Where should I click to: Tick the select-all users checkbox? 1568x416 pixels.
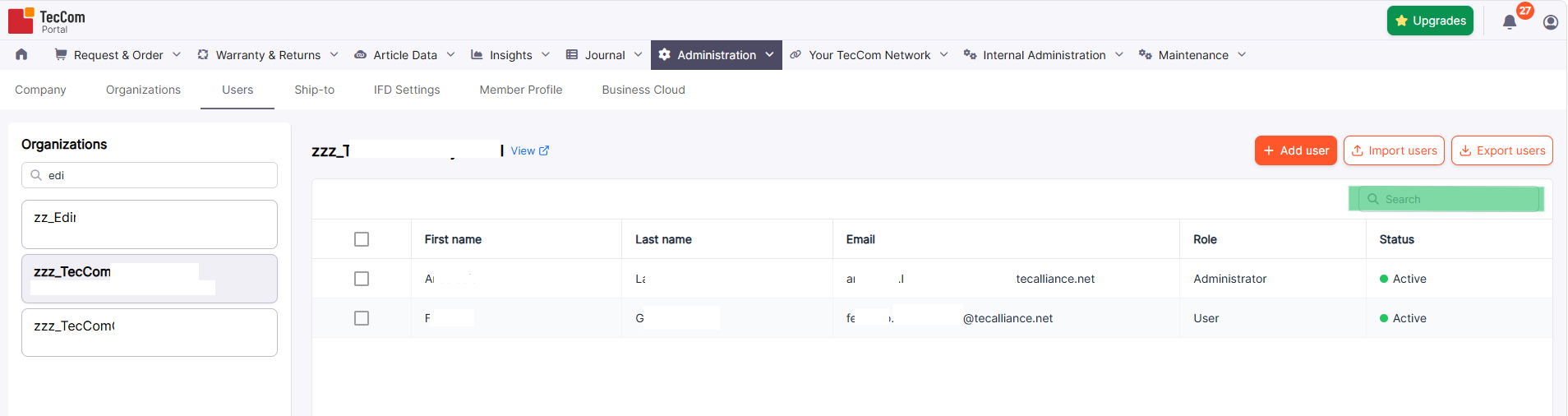(x=362, y=239)
